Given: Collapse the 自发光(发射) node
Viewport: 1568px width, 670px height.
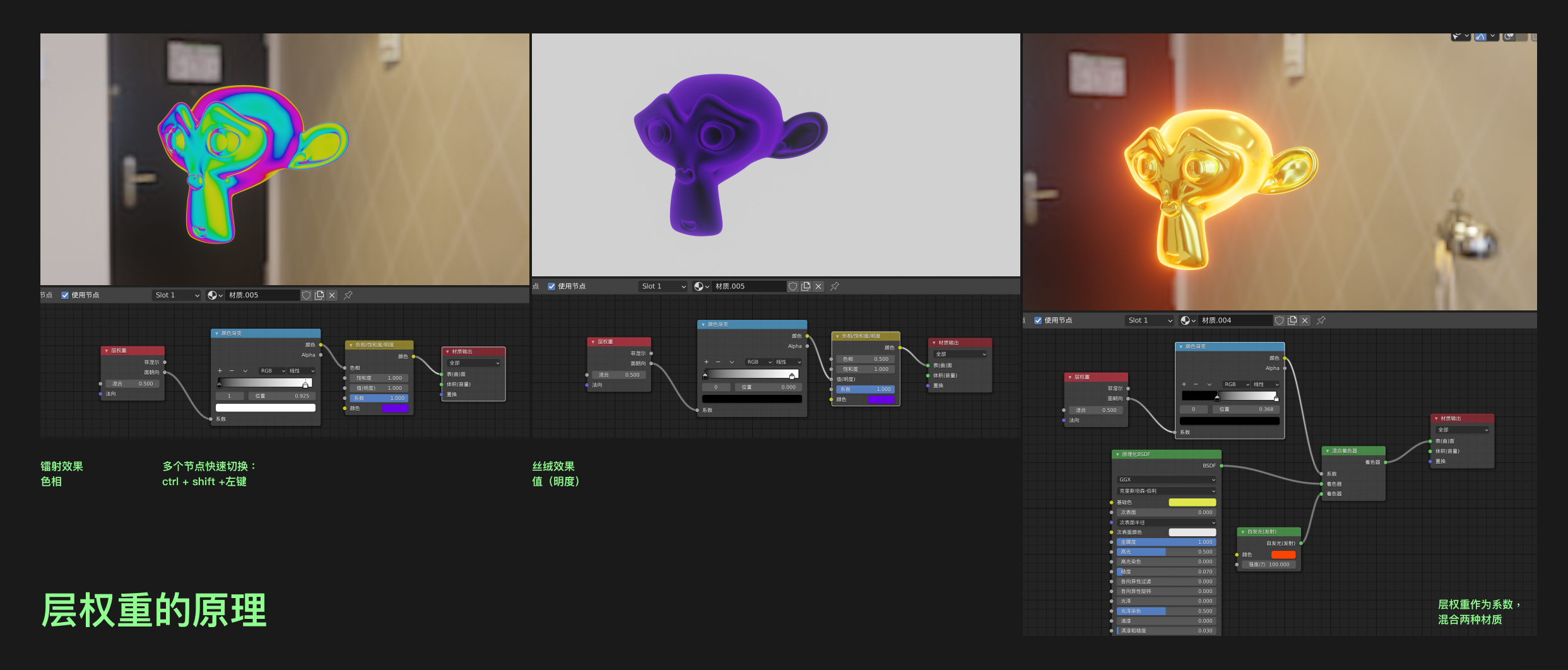Looking at the screenshot, I should point(1243,532).
